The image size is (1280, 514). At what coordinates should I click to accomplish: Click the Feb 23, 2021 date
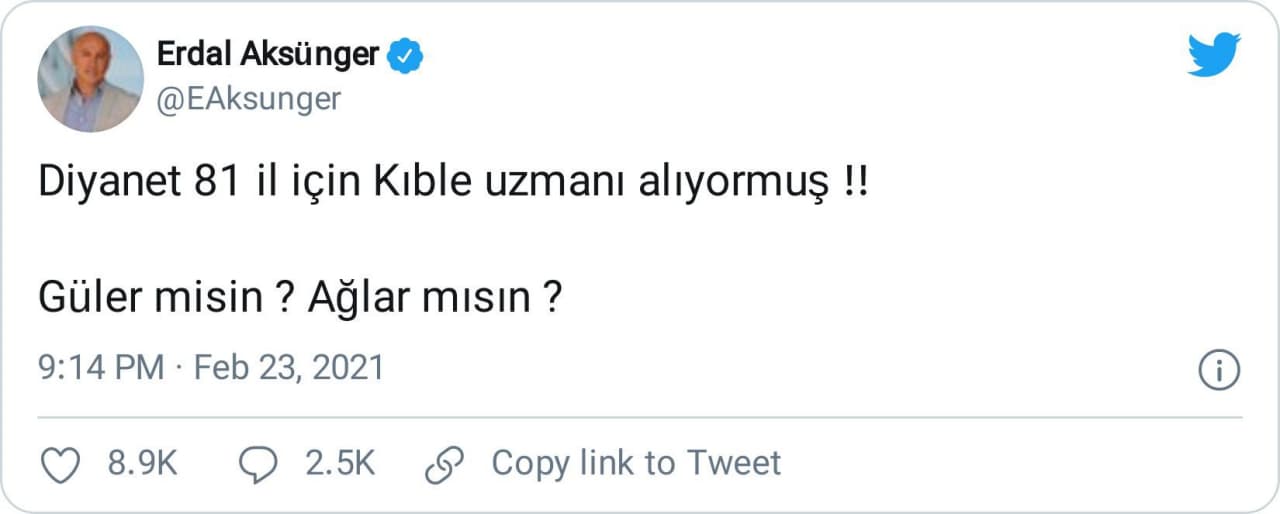[x=289, y=367]
